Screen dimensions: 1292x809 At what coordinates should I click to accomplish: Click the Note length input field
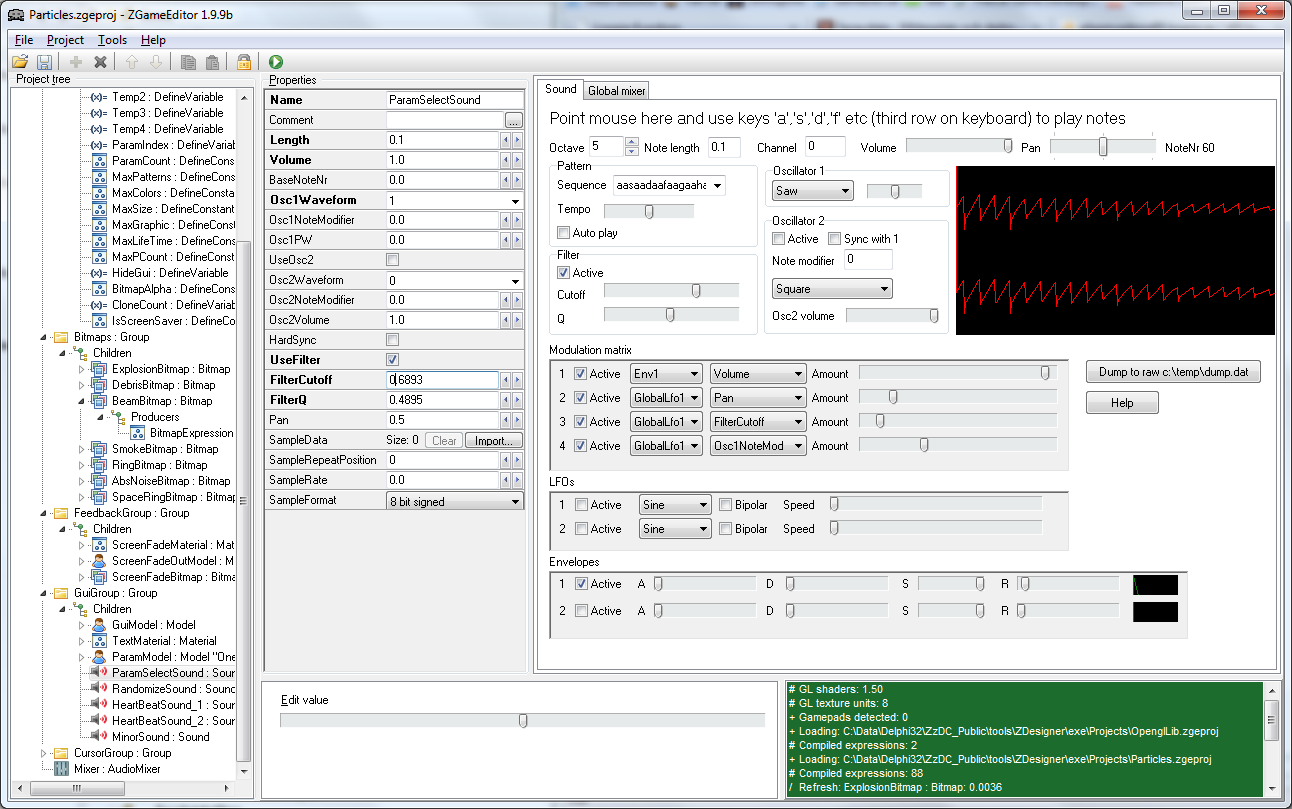pyautogui.click(x=724, y=148)
